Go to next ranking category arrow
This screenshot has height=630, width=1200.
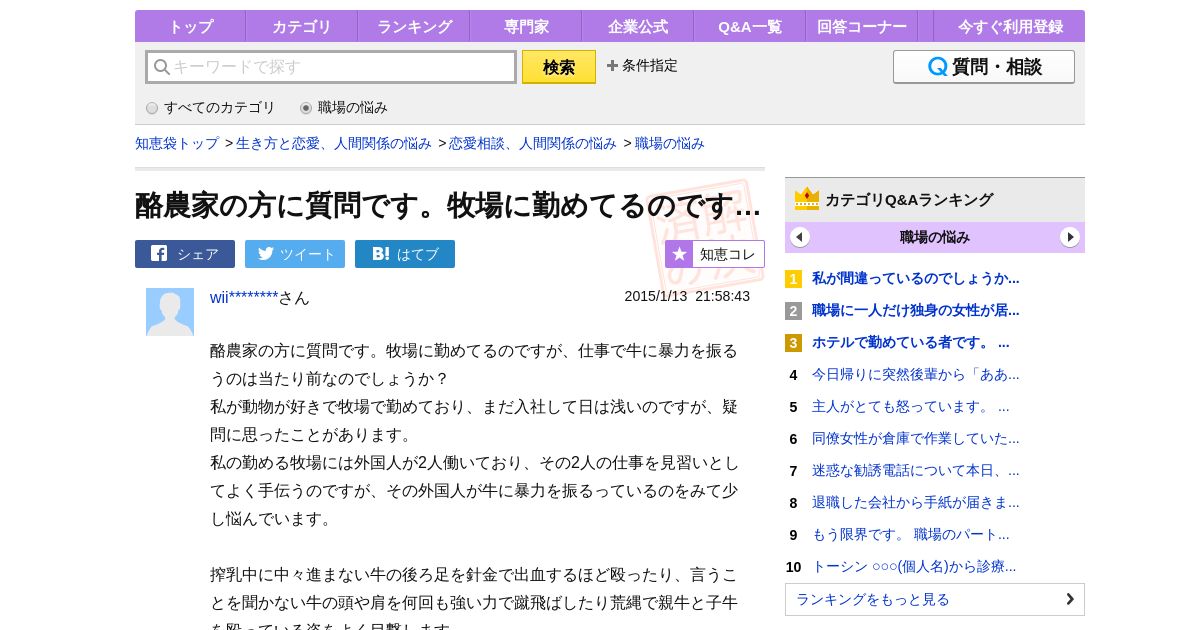(1070, 237)
